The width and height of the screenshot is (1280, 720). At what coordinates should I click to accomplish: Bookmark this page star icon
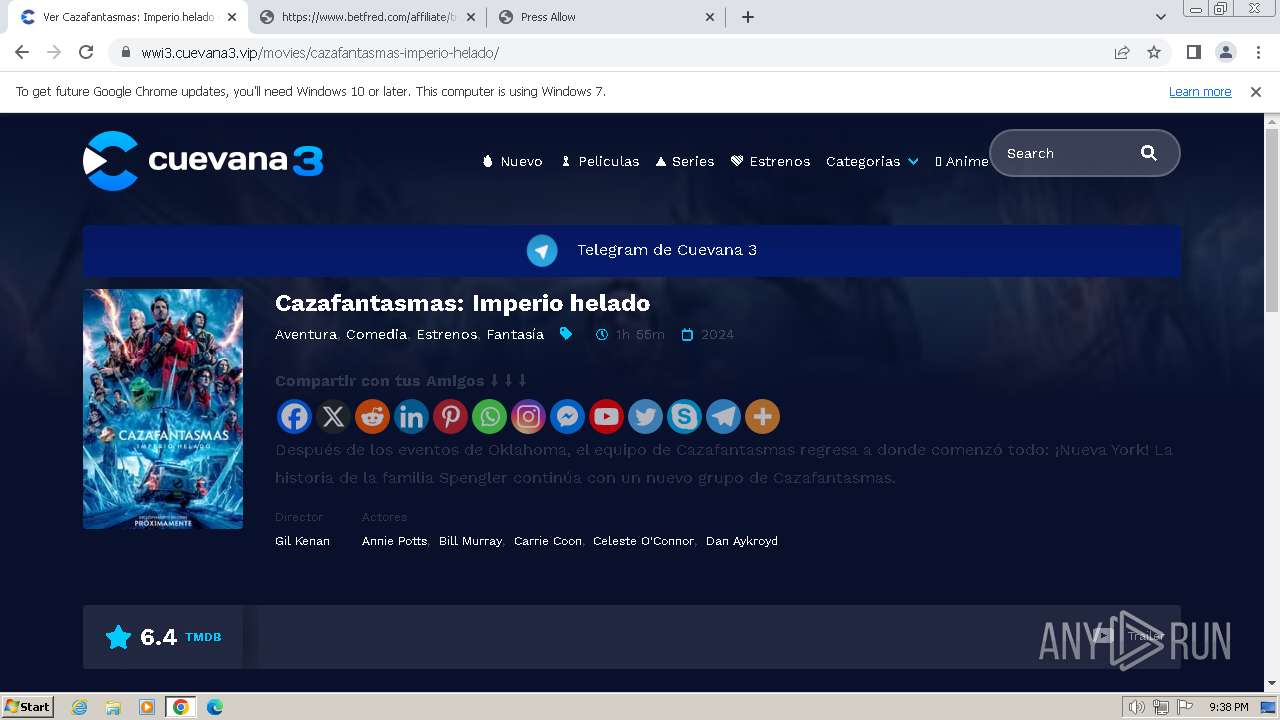1154,52
